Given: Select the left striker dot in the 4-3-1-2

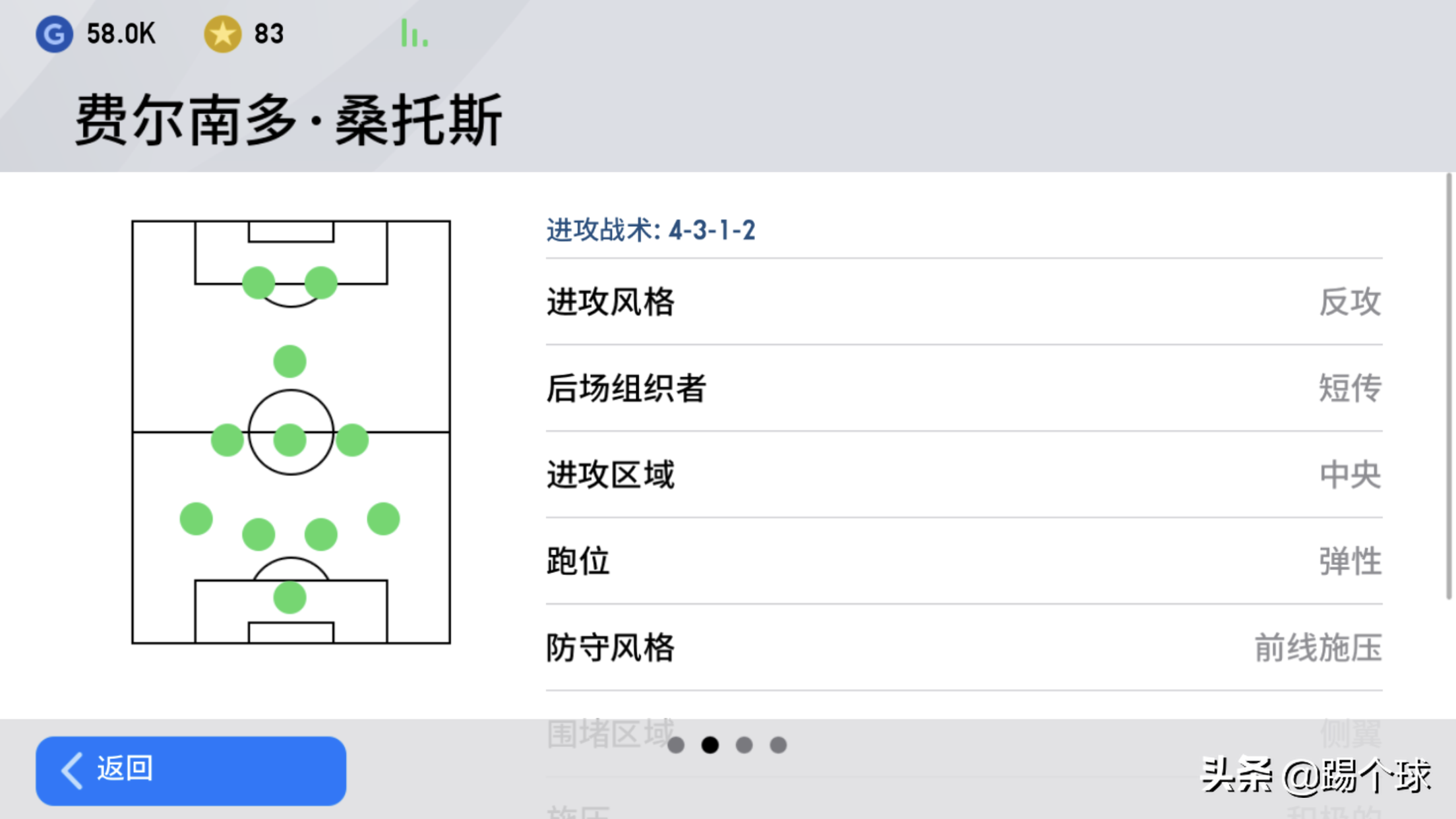Looking at the screenshot, I should click(x=259, y=282).
